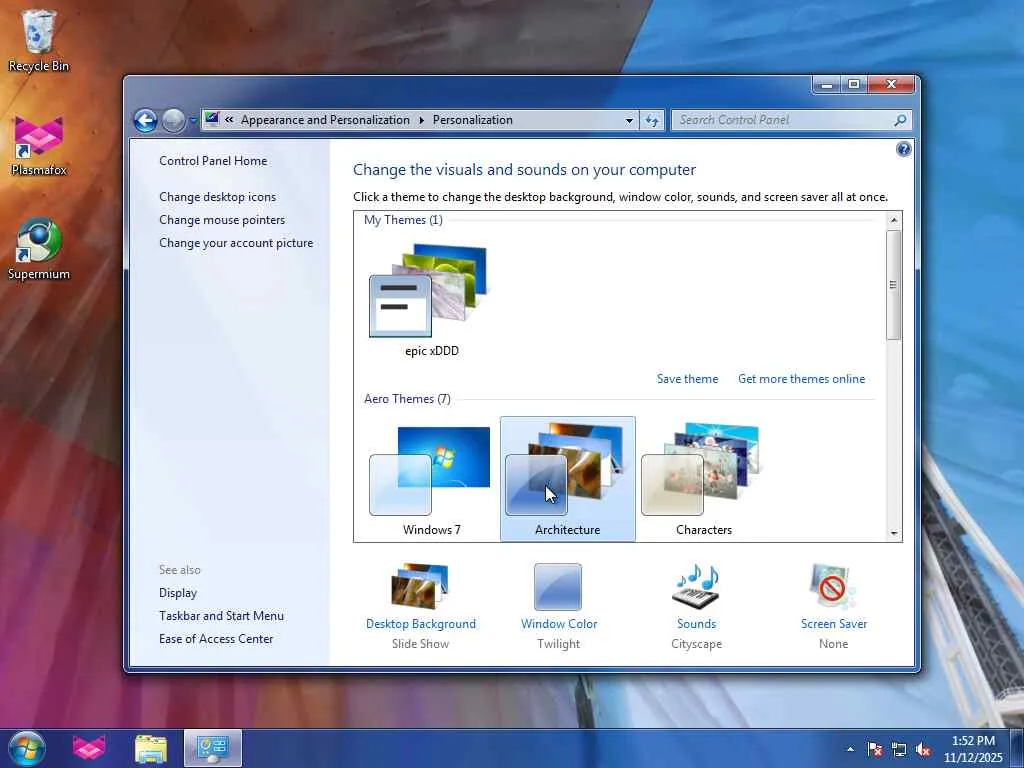Open the muted volume tray icon
Viewport: 1024px width, 768px height.
[923, 749]
